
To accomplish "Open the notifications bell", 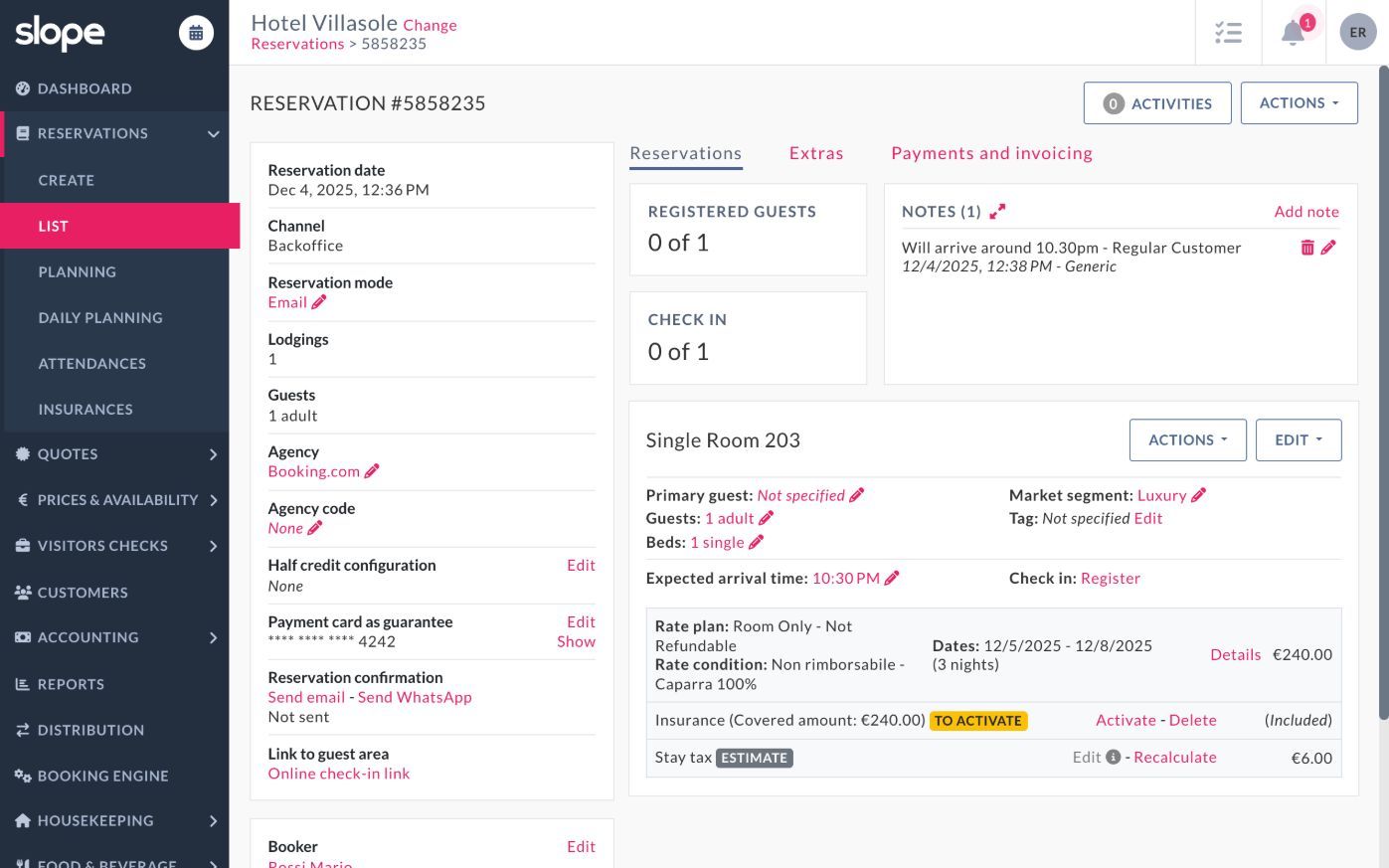I will click(1293, 33).
